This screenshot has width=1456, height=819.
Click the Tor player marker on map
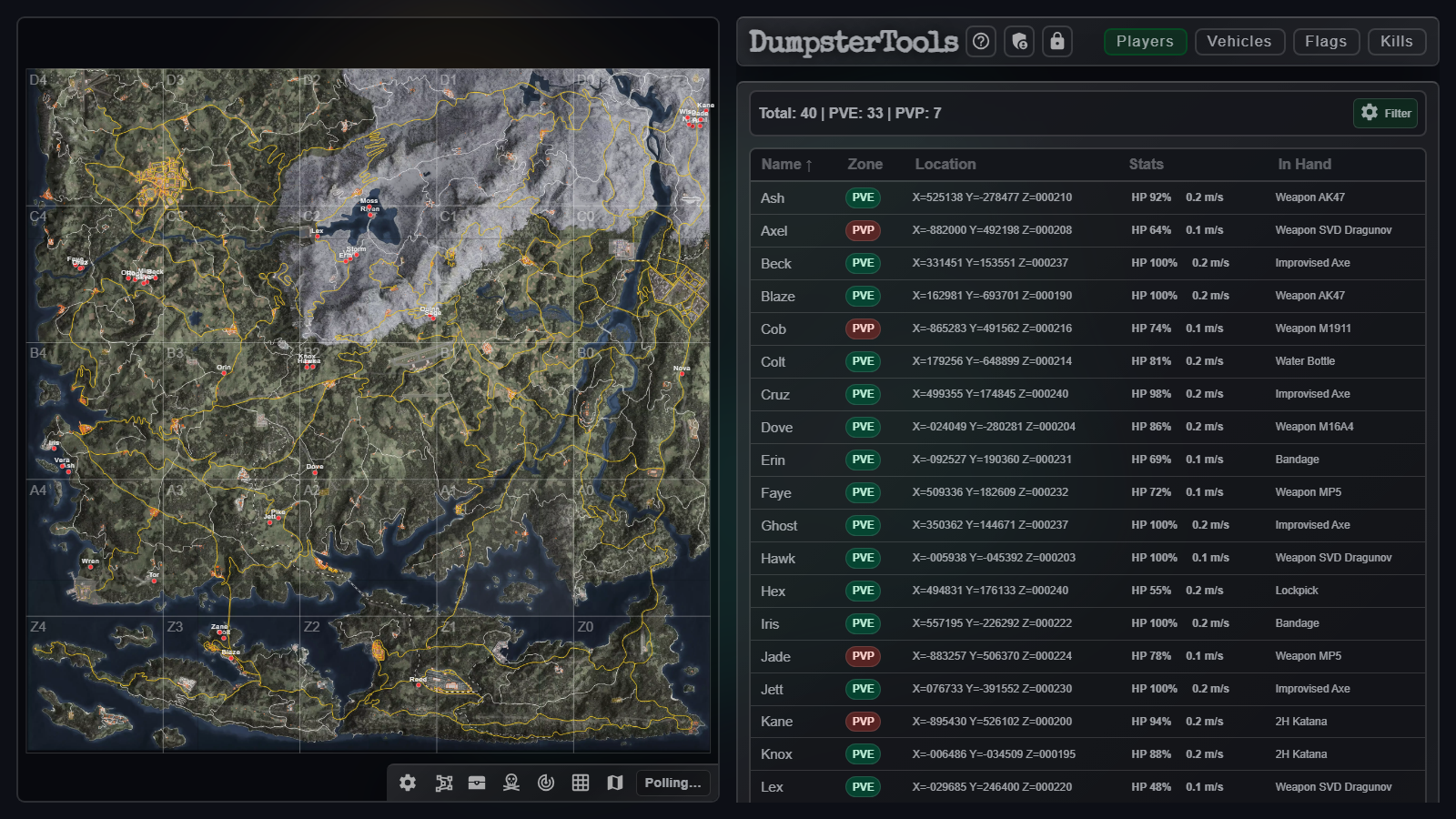(152, 581)
